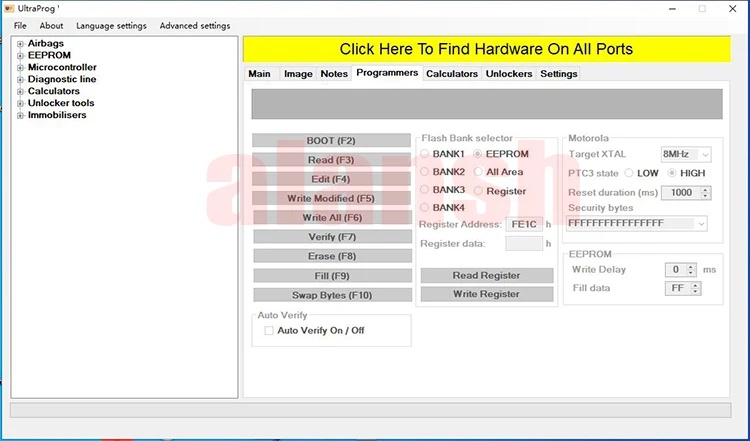The image size is (750, 441).
Task: Switch to the Main tab
Action: point(260,74)
